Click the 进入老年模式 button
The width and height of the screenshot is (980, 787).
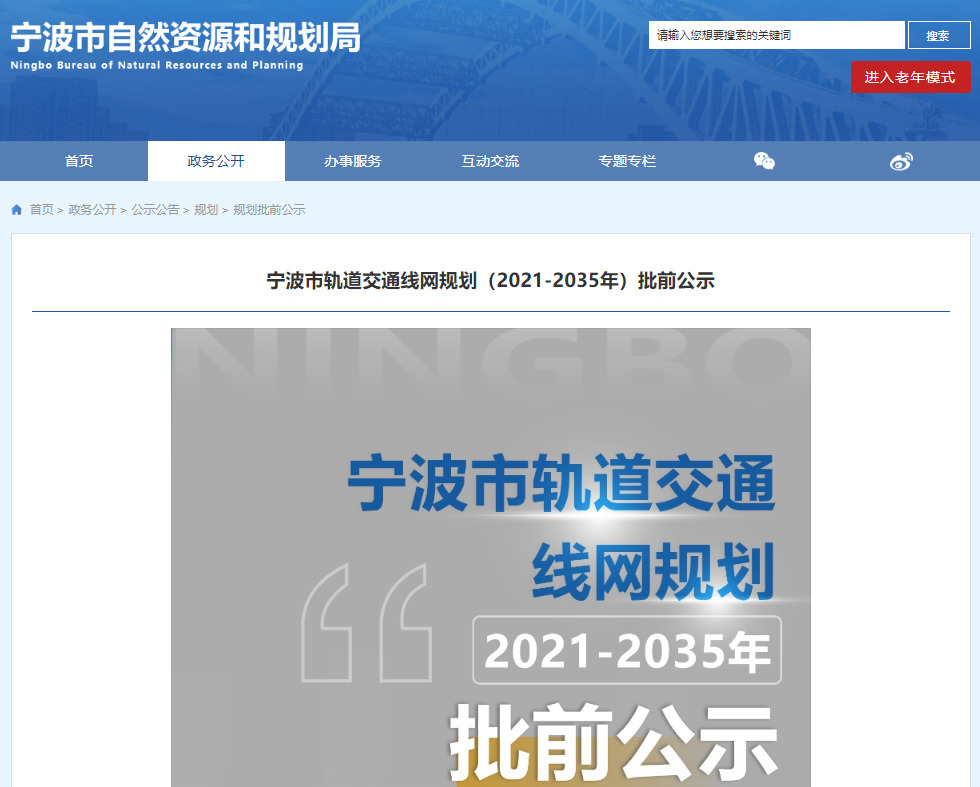click(x=911, y=77)
